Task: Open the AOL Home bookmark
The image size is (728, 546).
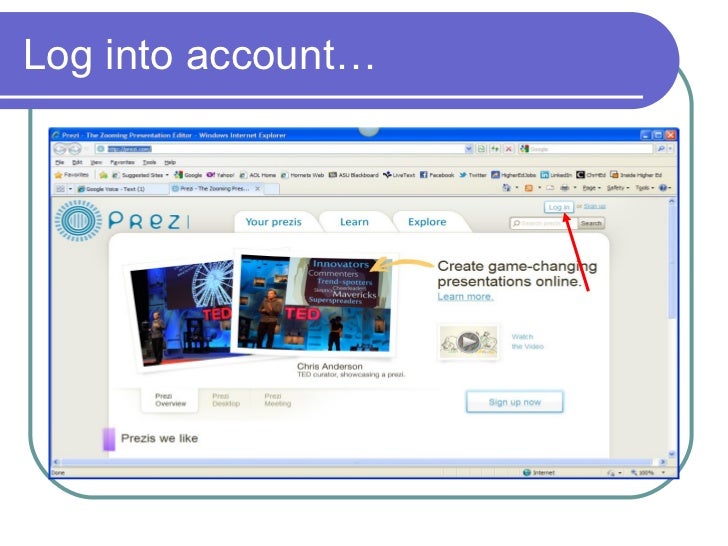Action: tap(258, 175)
